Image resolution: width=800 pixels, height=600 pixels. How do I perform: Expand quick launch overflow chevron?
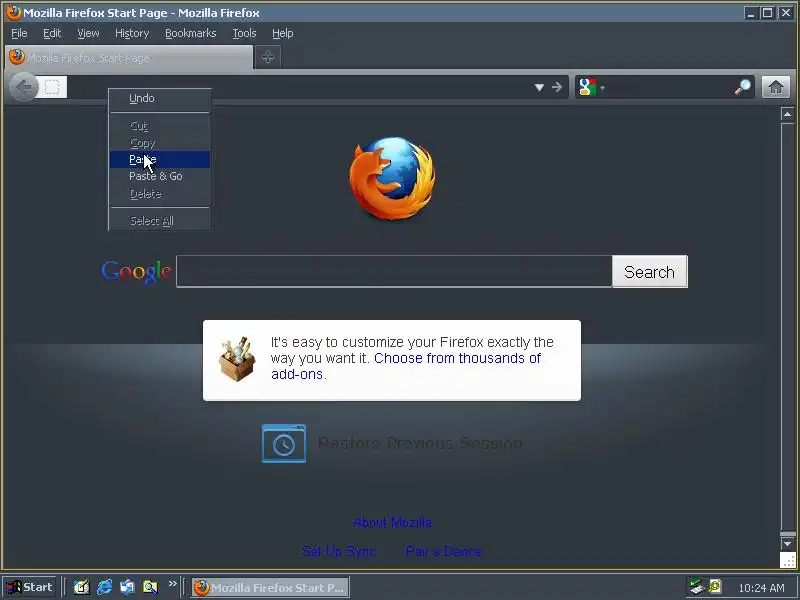[x=172, y=583]
